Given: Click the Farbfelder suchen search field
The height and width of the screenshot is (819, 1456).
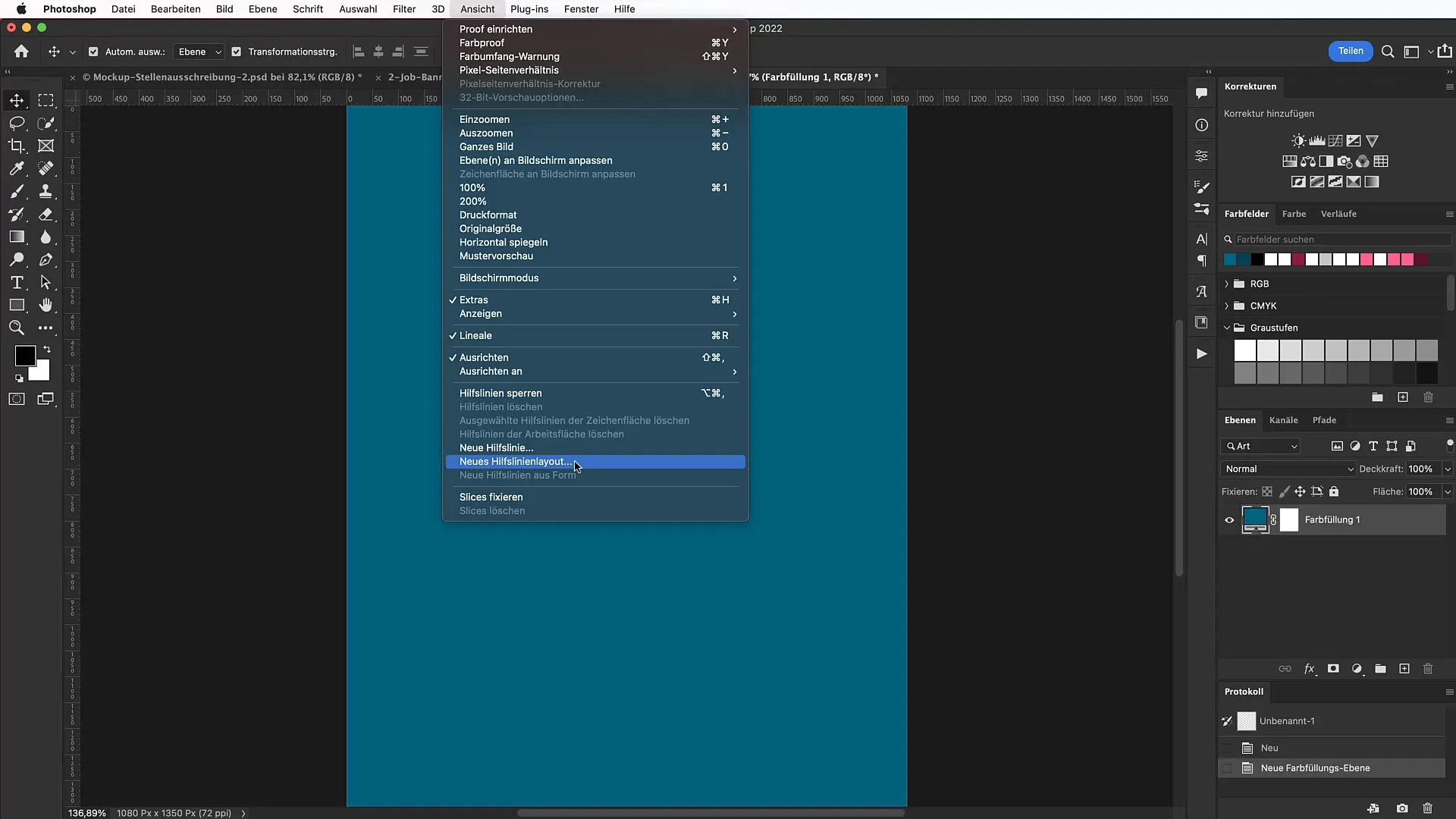Looking at the screenshot, I should point(1341,239).
